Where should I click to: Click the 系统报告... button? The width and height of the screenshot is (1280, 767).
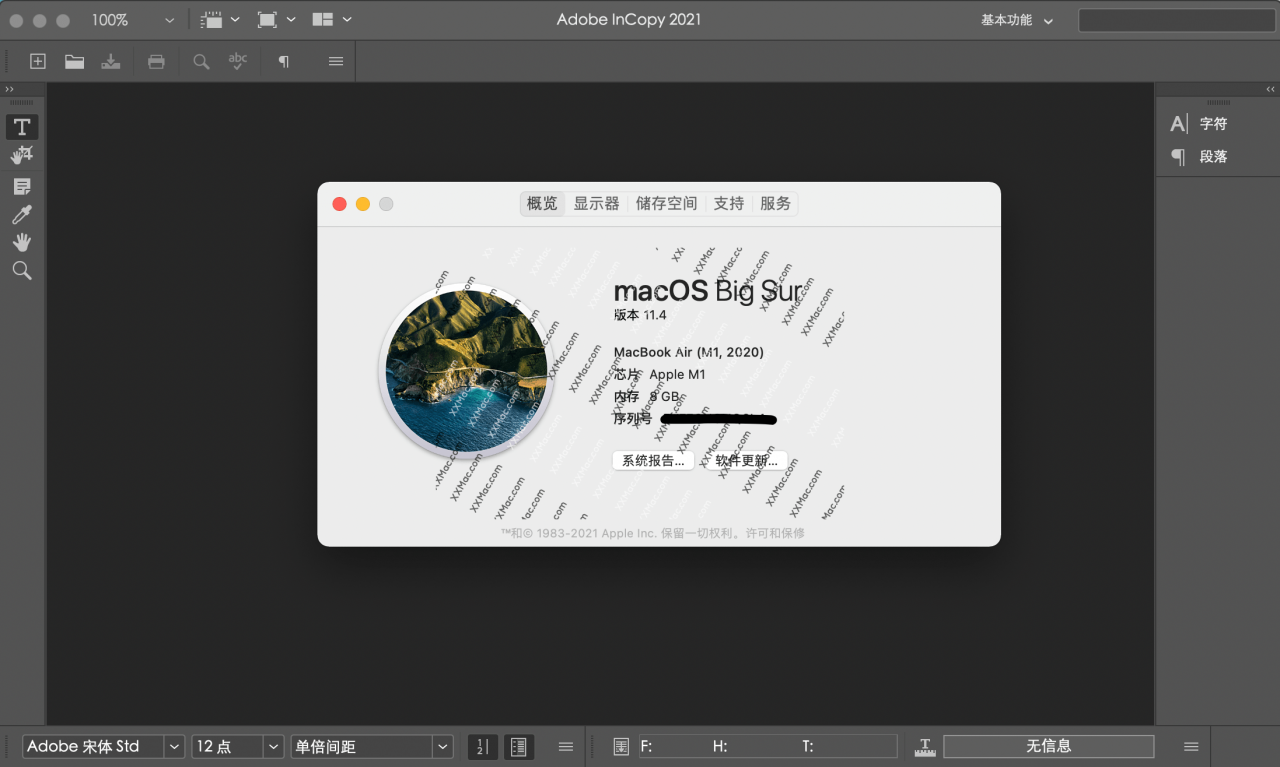tap(653, 461)
